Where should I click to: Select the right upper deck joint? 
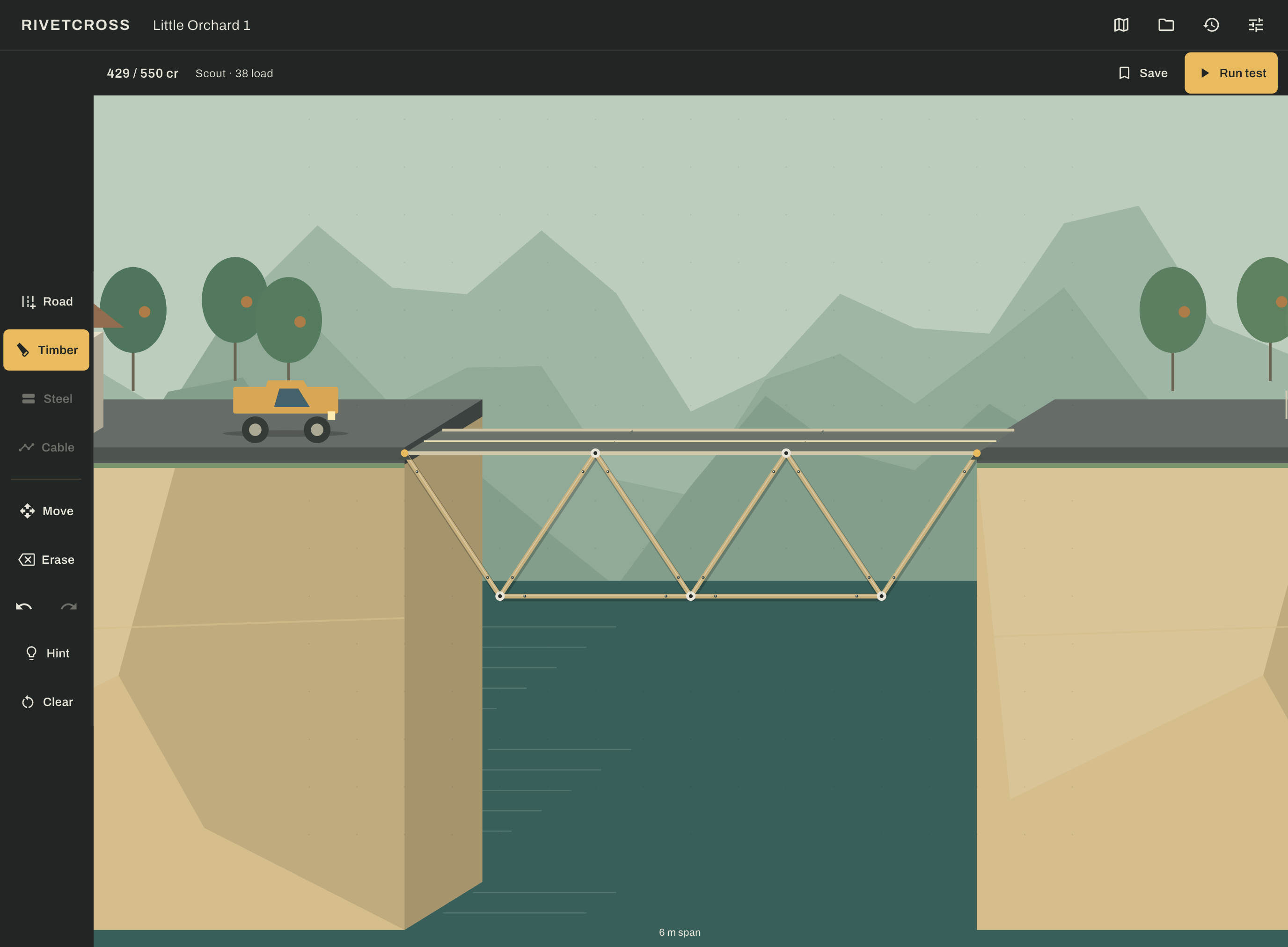click(x=786, y=453)
